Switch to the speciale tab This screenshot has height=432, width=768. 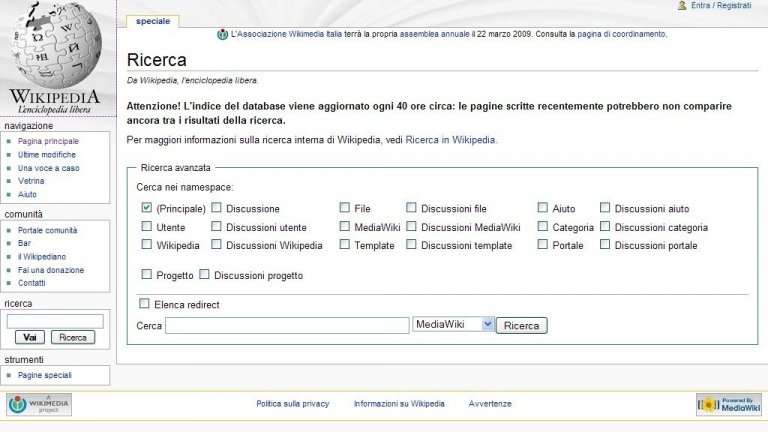[x=153, y=21]
